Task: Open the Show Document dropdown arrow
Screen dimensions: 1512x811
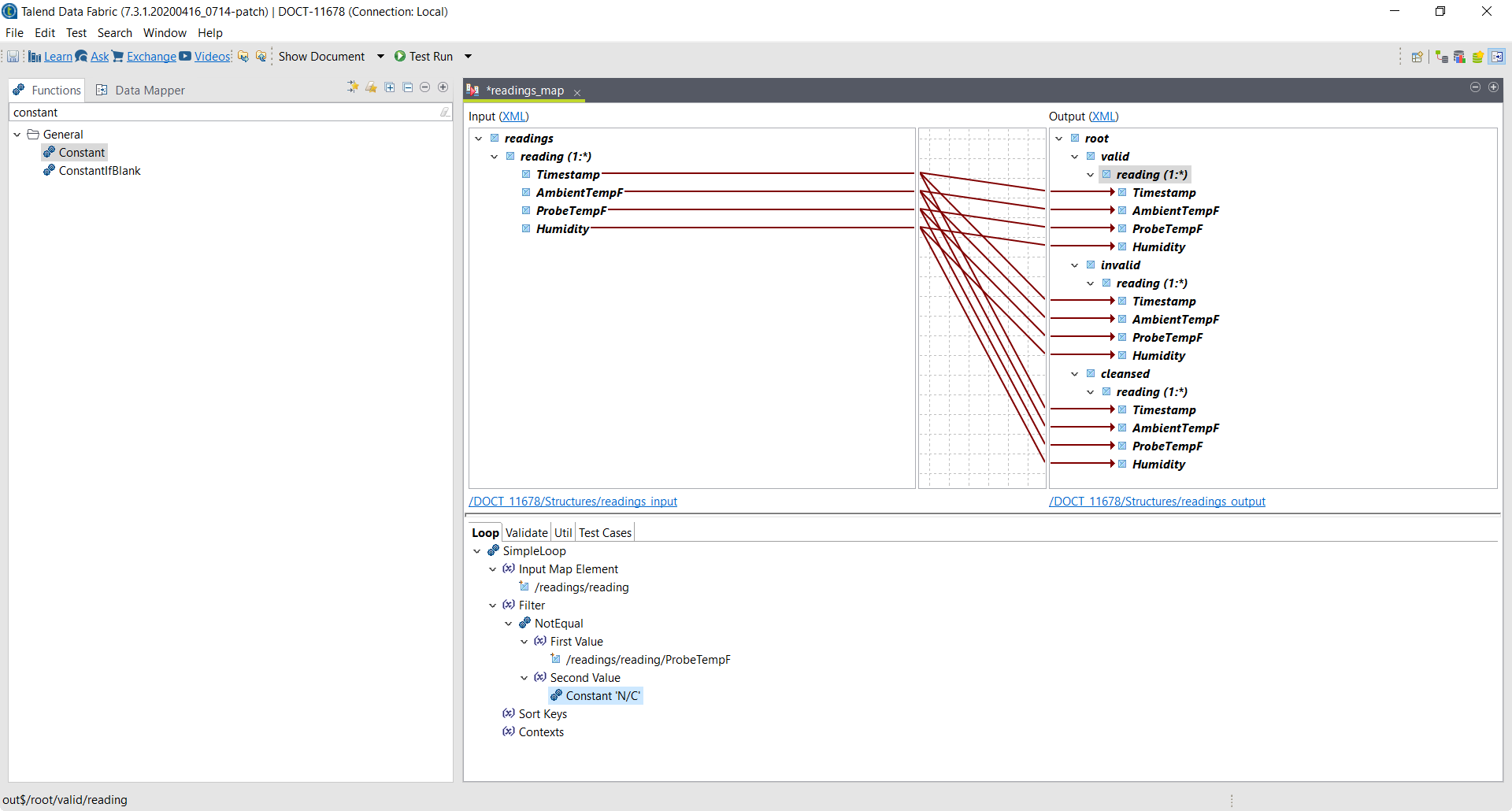Action: click(380, 57)
